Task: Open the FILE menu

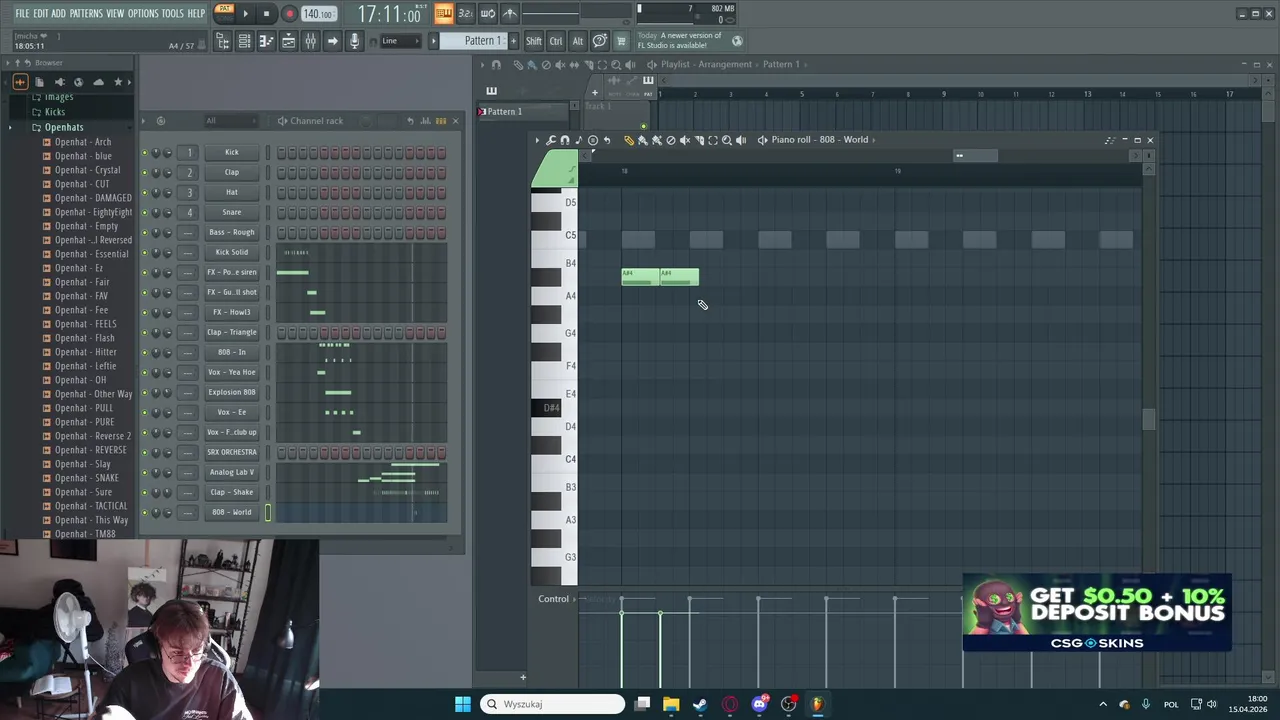Action: click(22, 13)
